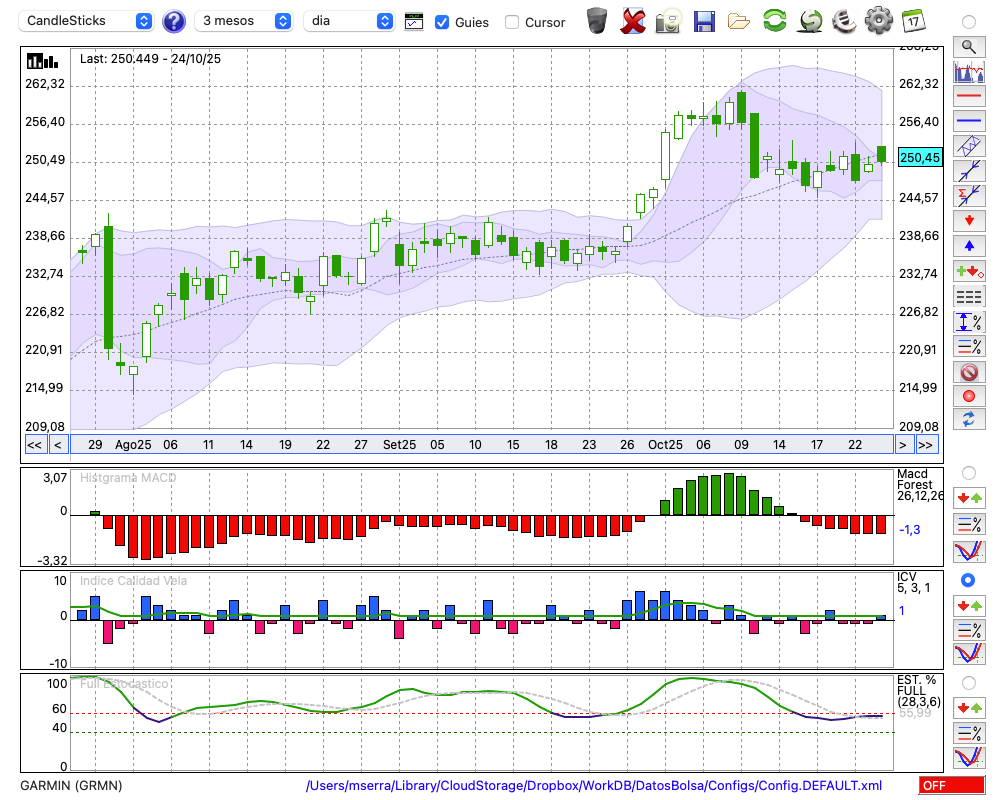Click the ICV 5, 3, 1 label
Screen dimensions: 1000x800
click(x=913, y=582)
